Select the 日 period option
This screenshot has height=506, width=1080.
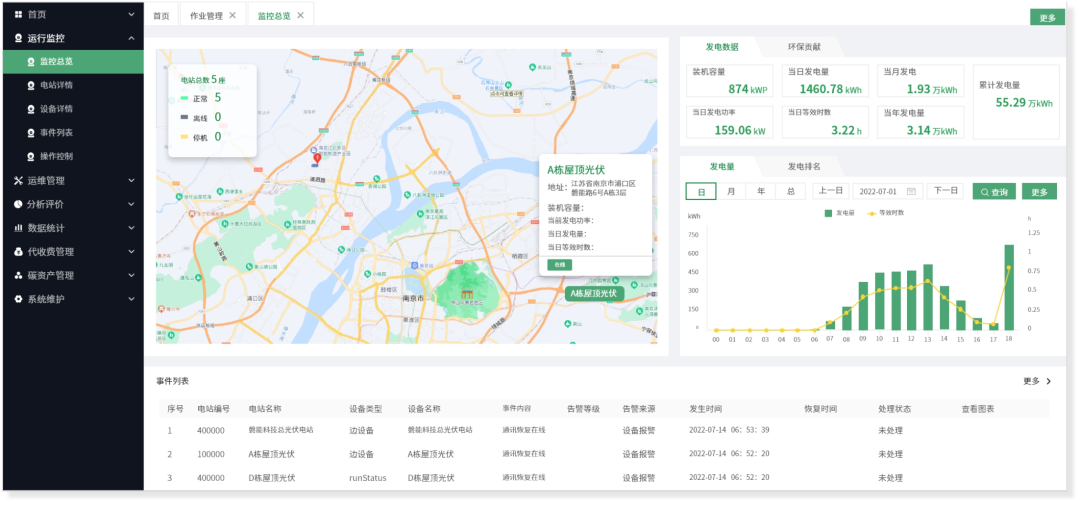[x=701, y=191]
